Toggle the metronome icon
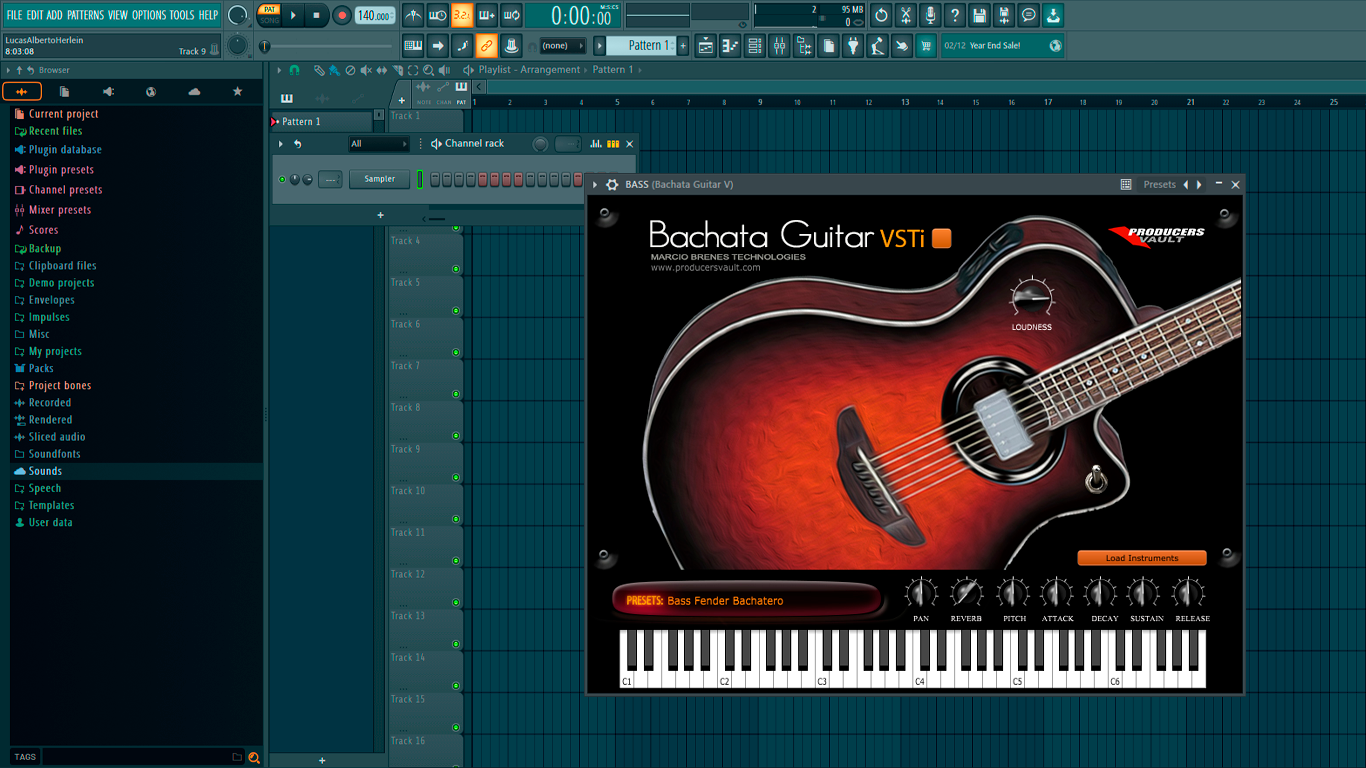This screenshot has height=768, width=1366. coord(413,15)
